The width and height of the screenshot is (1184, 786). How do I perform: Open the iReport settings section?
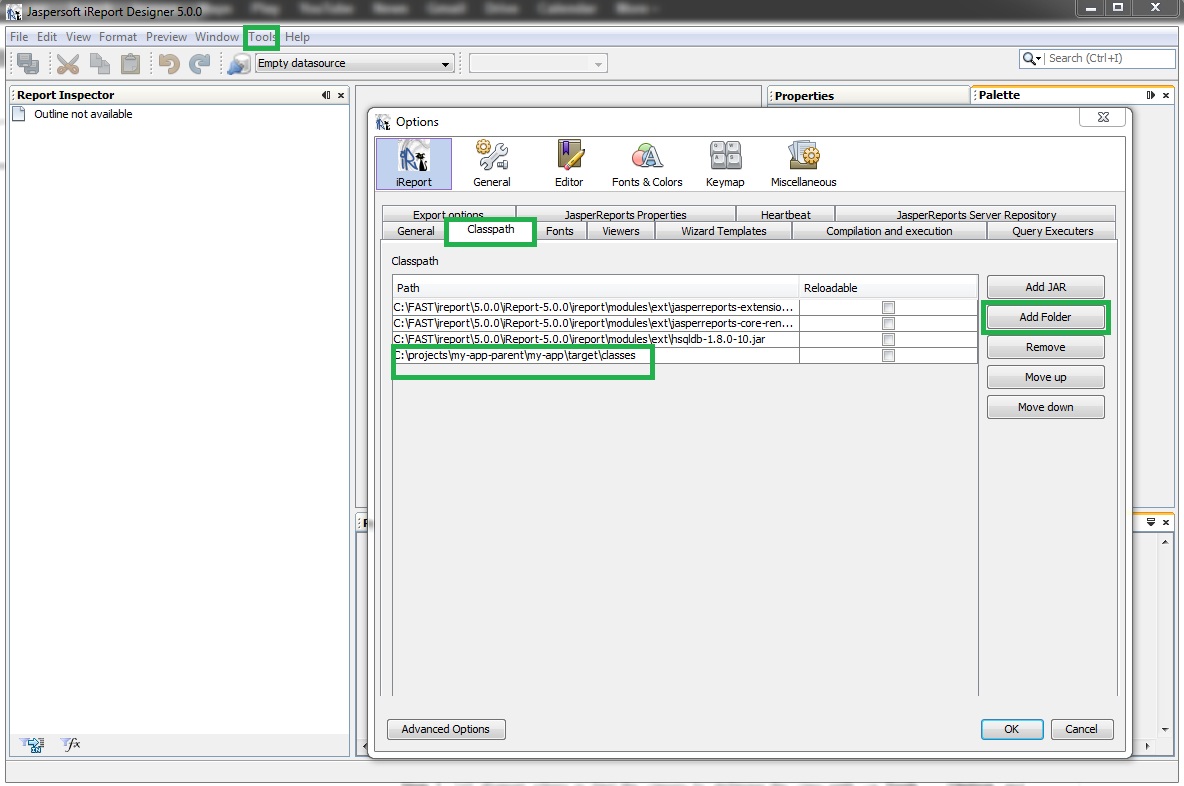[413, 163]
